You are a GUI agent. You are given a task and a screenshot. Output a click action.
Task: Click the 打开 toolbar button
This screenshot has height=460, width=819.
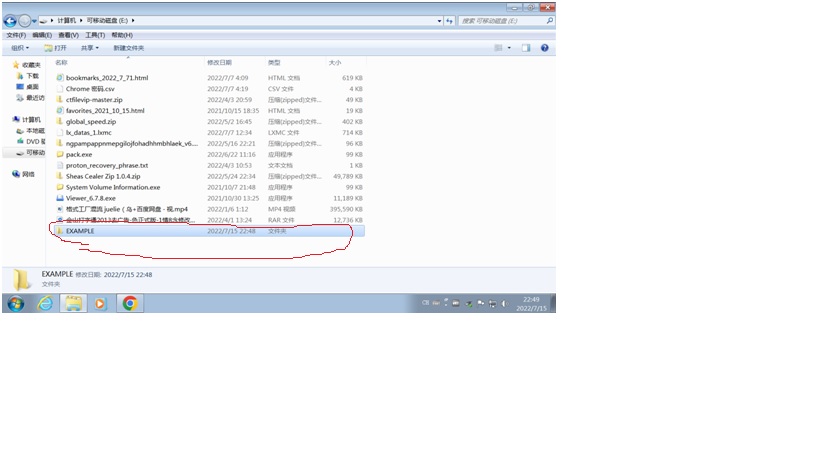(56, 47)
